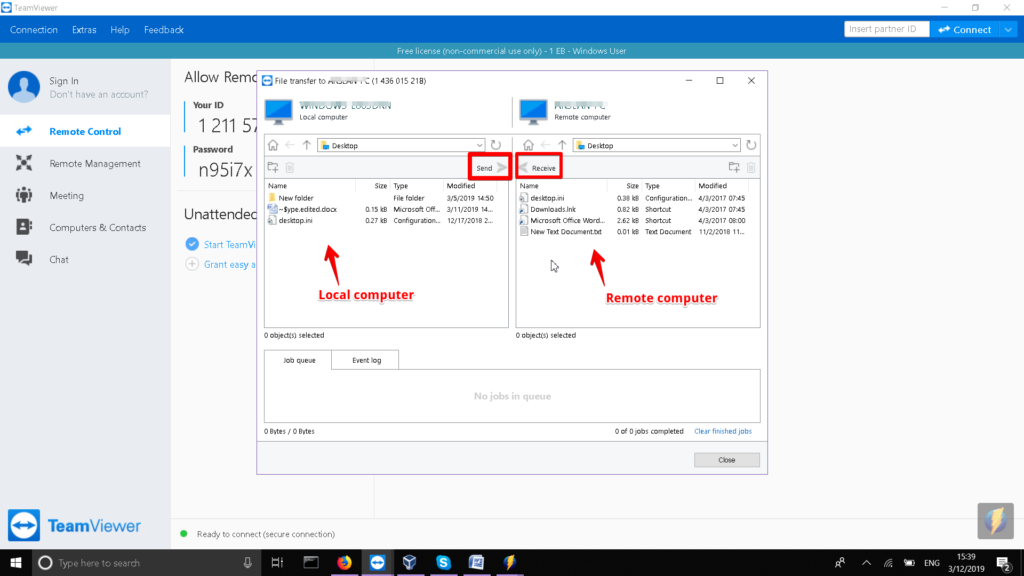The height and width of the screenshot is (576, 1024).
Task: Open Meeting section in sidebar
Action: pos(85,195)
